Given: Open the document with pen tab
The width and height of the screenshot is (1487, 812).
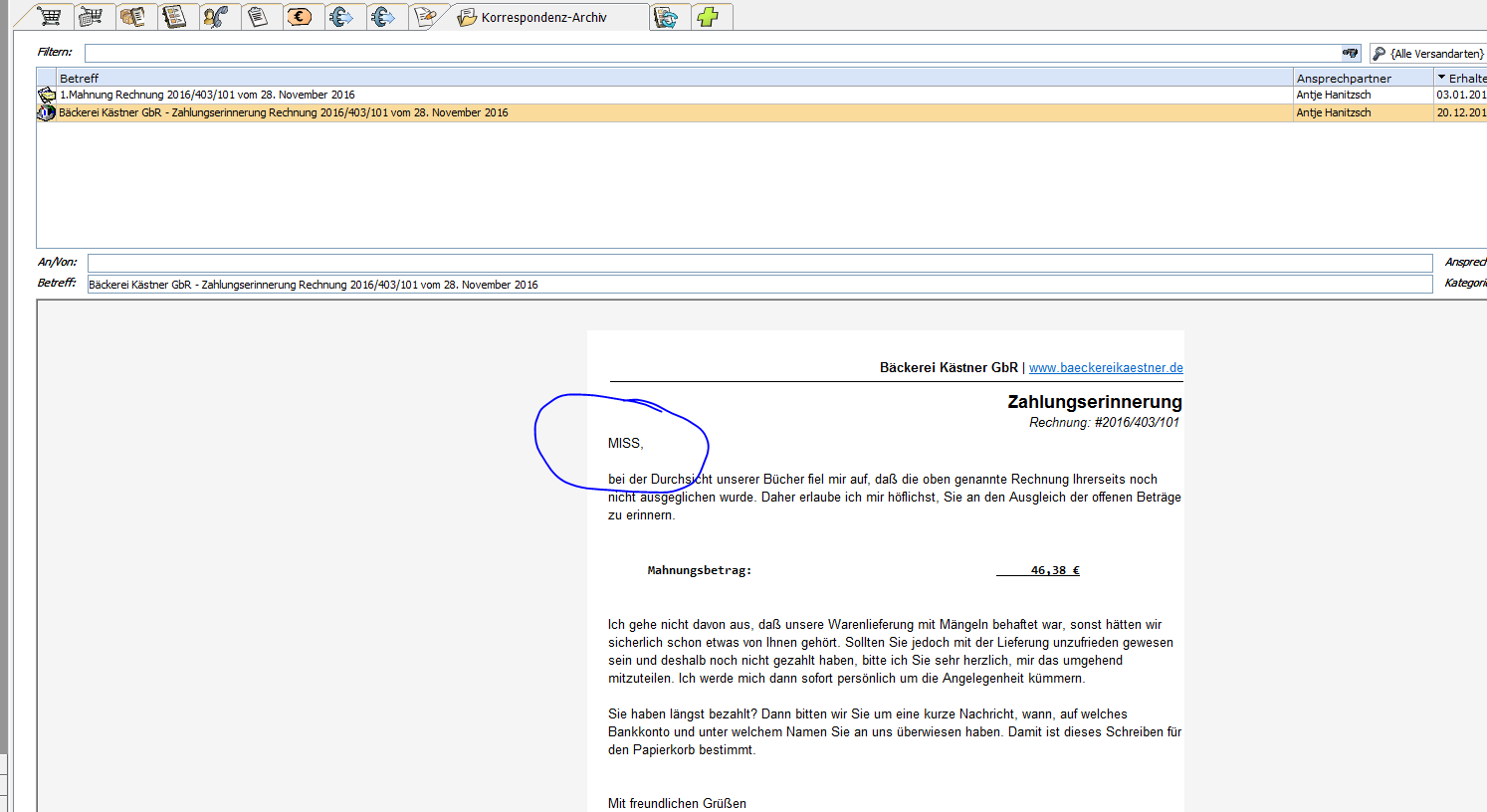Looking at the screenshot, I should (425, 17).
